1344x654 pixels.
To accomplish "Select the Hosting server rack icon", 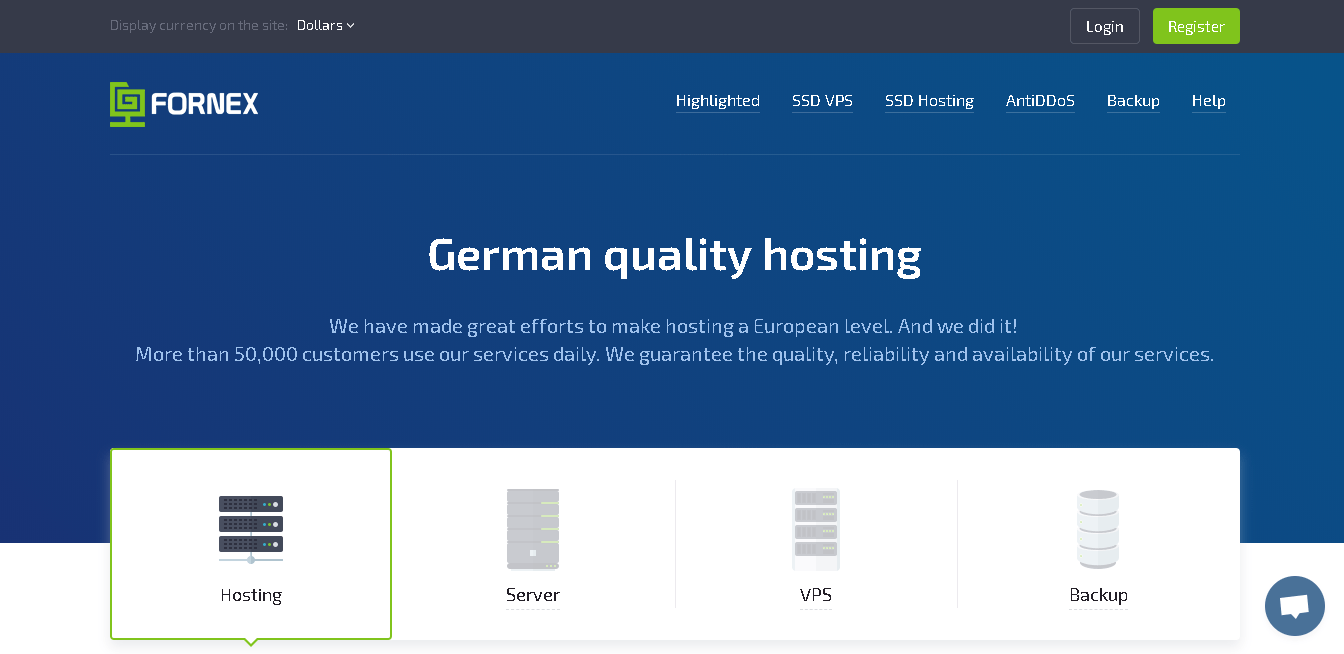I will pos(251,530).
